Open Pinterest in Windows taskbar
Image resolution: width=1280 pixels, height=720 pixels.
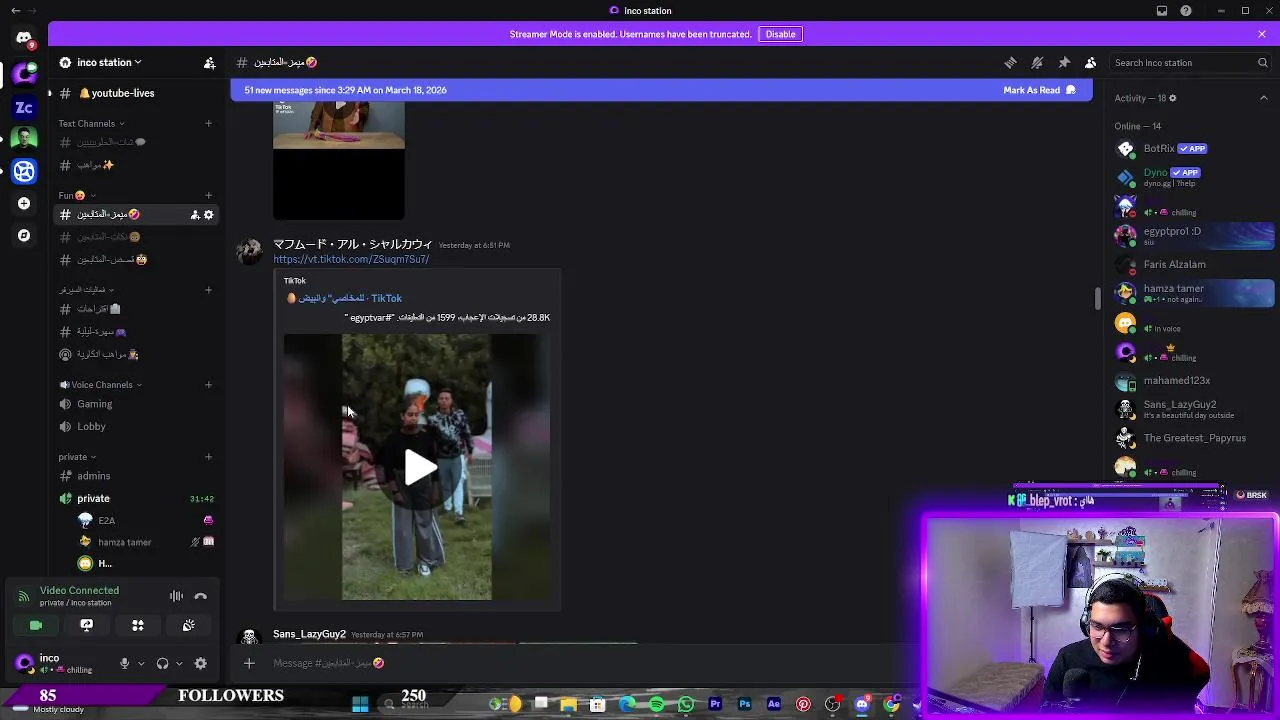(x=803, y=705)
